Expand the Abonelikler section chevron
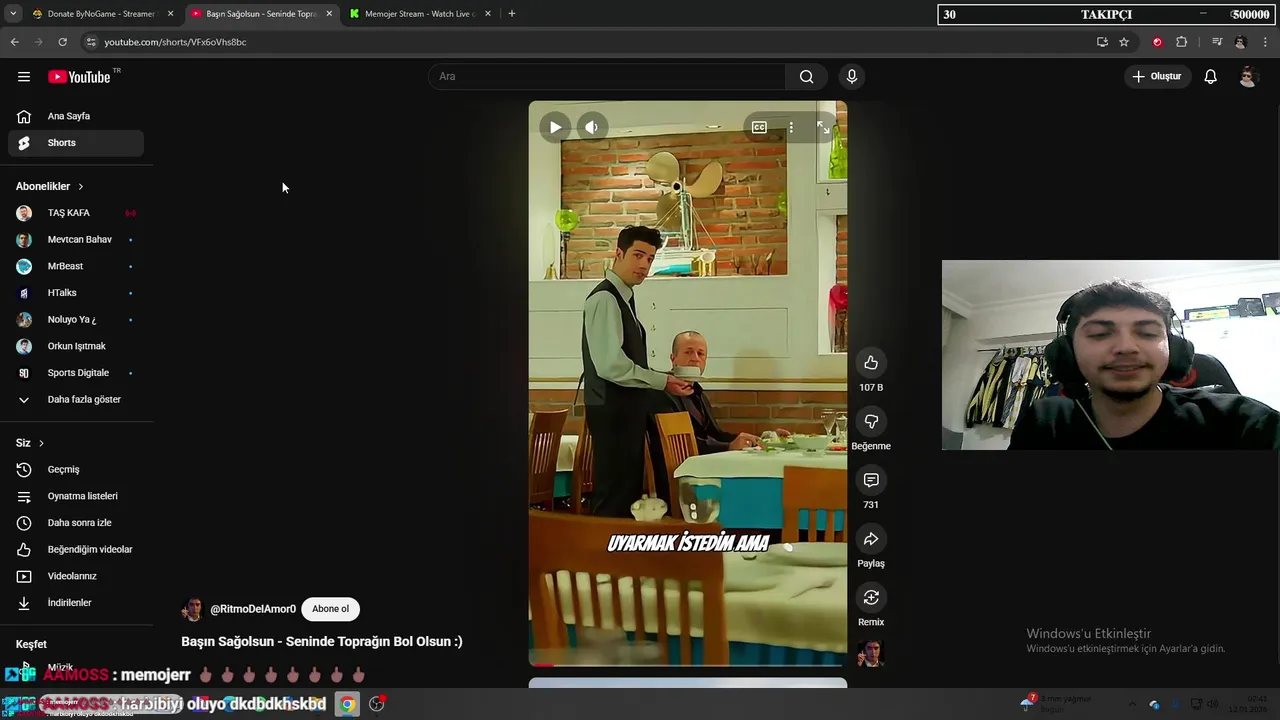The image size is (1280, 720). pyautogui.click(x=81, y=187)
